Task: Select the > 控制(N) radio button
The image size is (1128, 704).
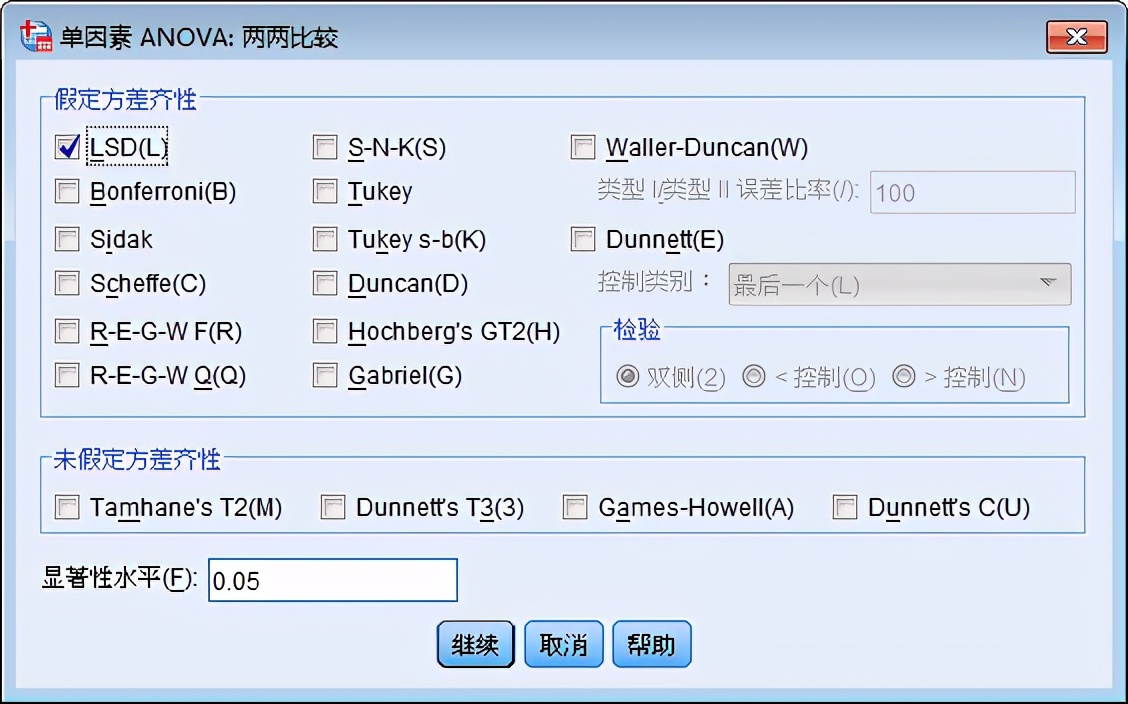Action: pos(904,376)
